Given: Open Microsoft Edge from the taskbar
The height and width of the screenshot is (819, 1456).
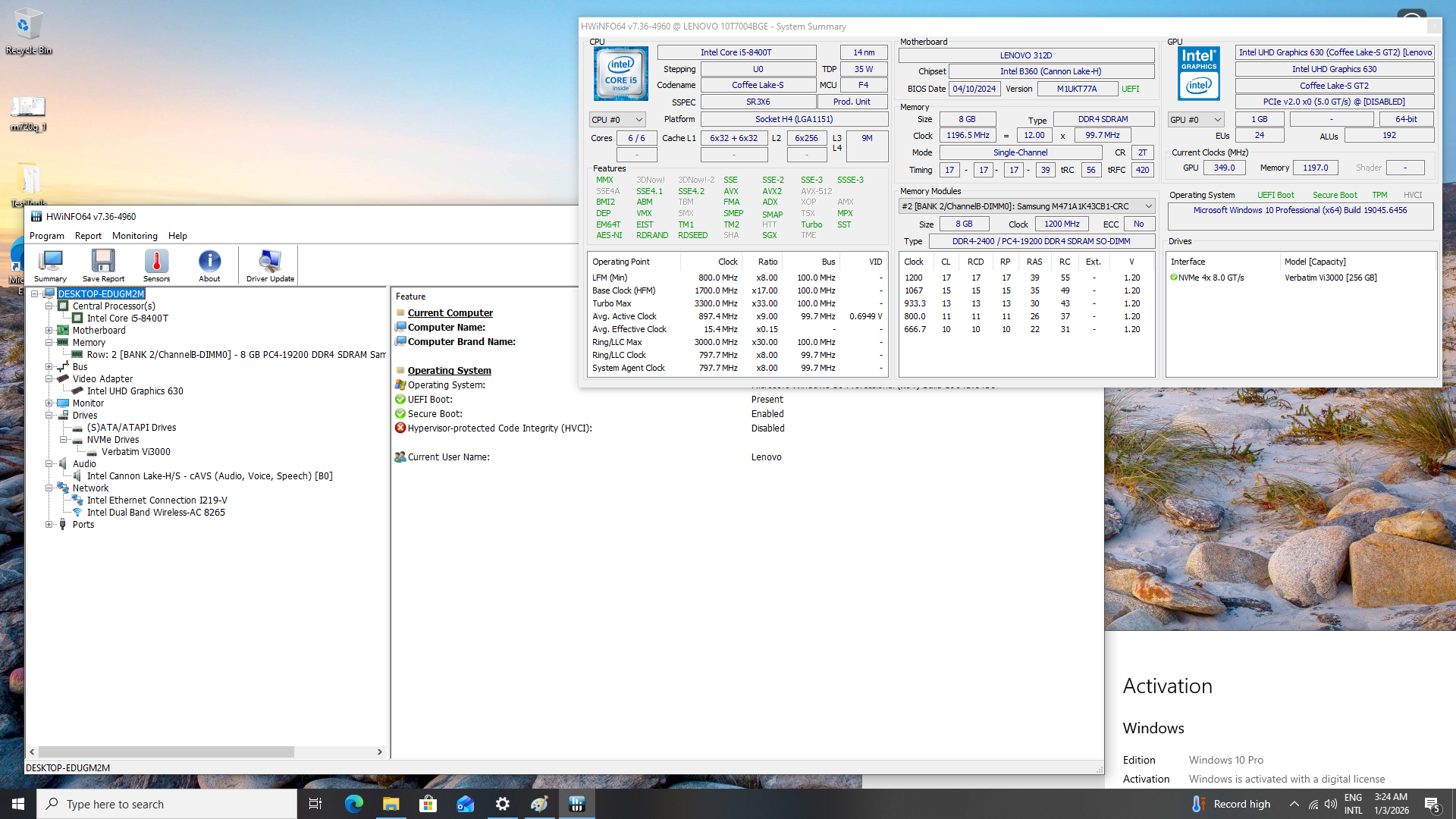Looking at the screenshot, I should [x=354, y=804].
